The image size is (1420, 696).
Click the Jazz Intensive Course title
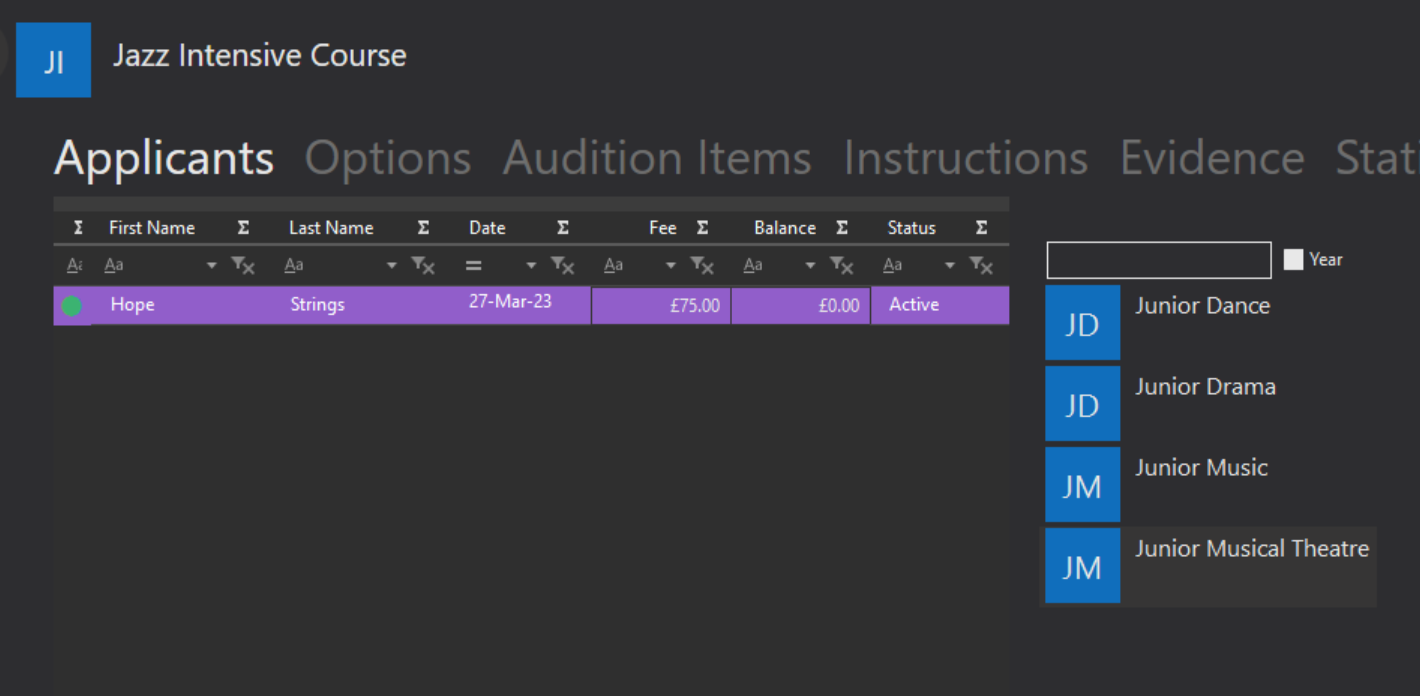[x=260, y=56]
